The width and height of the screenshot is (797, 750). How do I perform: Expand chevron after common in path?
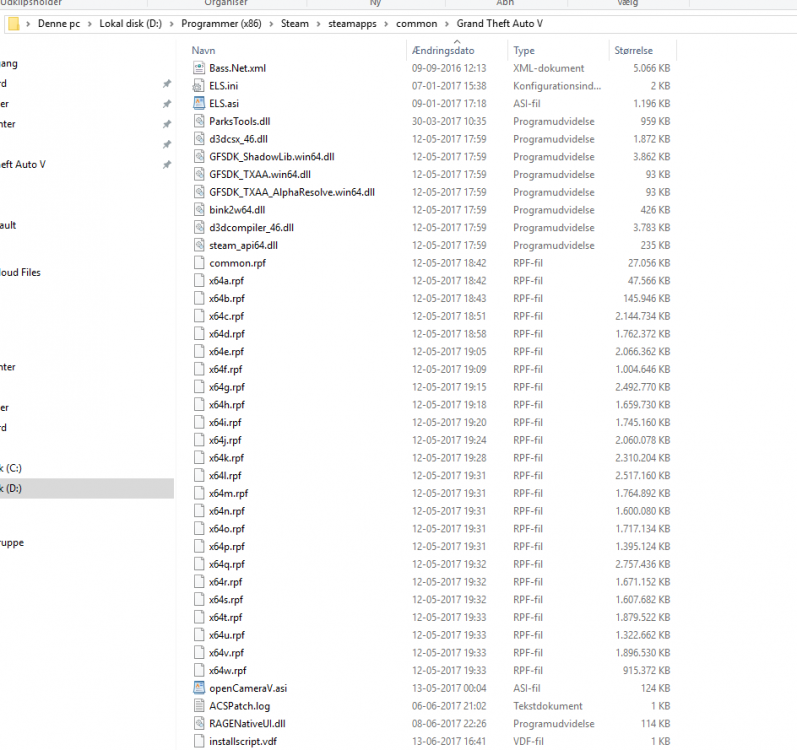[x=447, y=24]
